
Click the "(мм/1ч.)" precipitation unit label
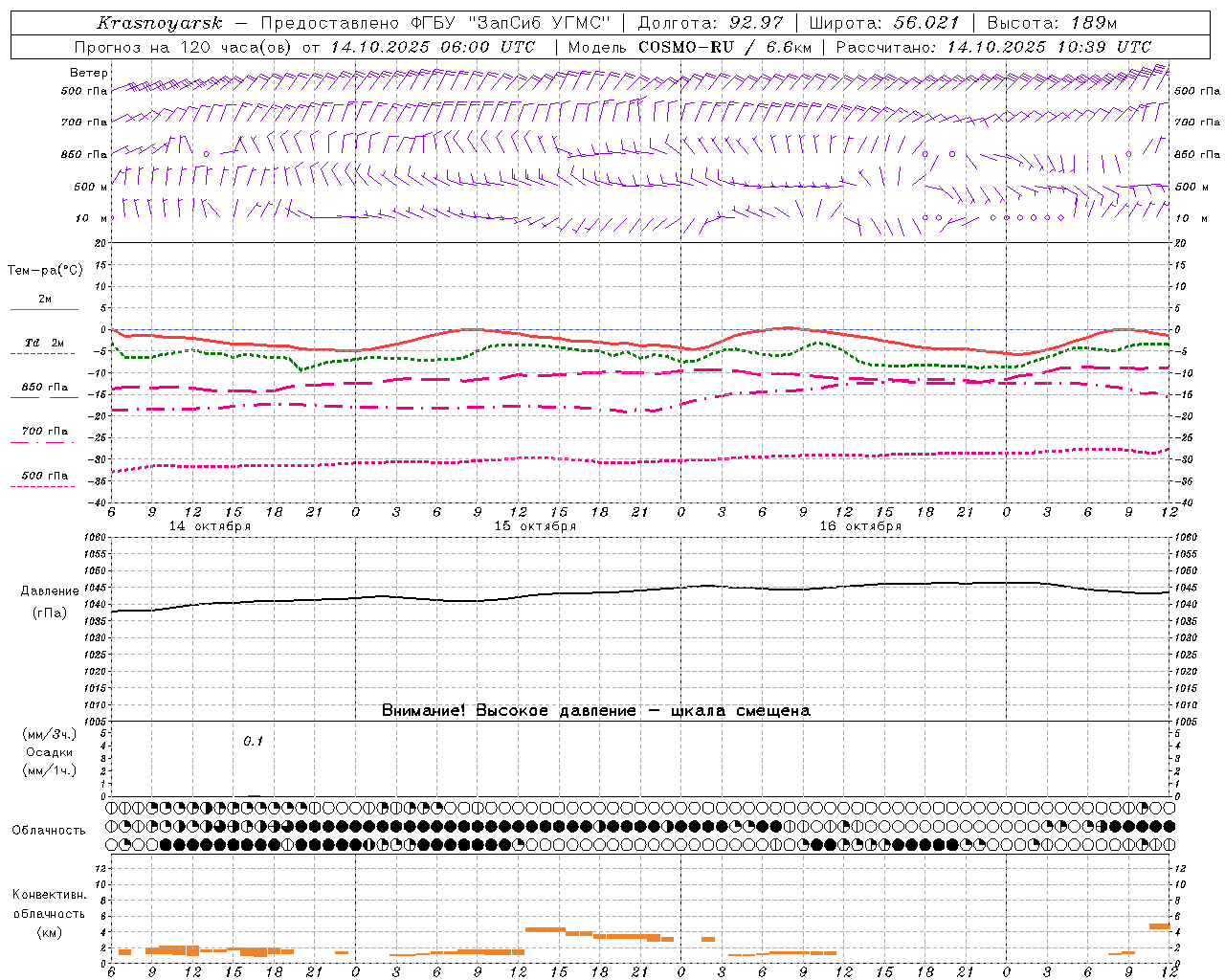(x=50, y=770)
